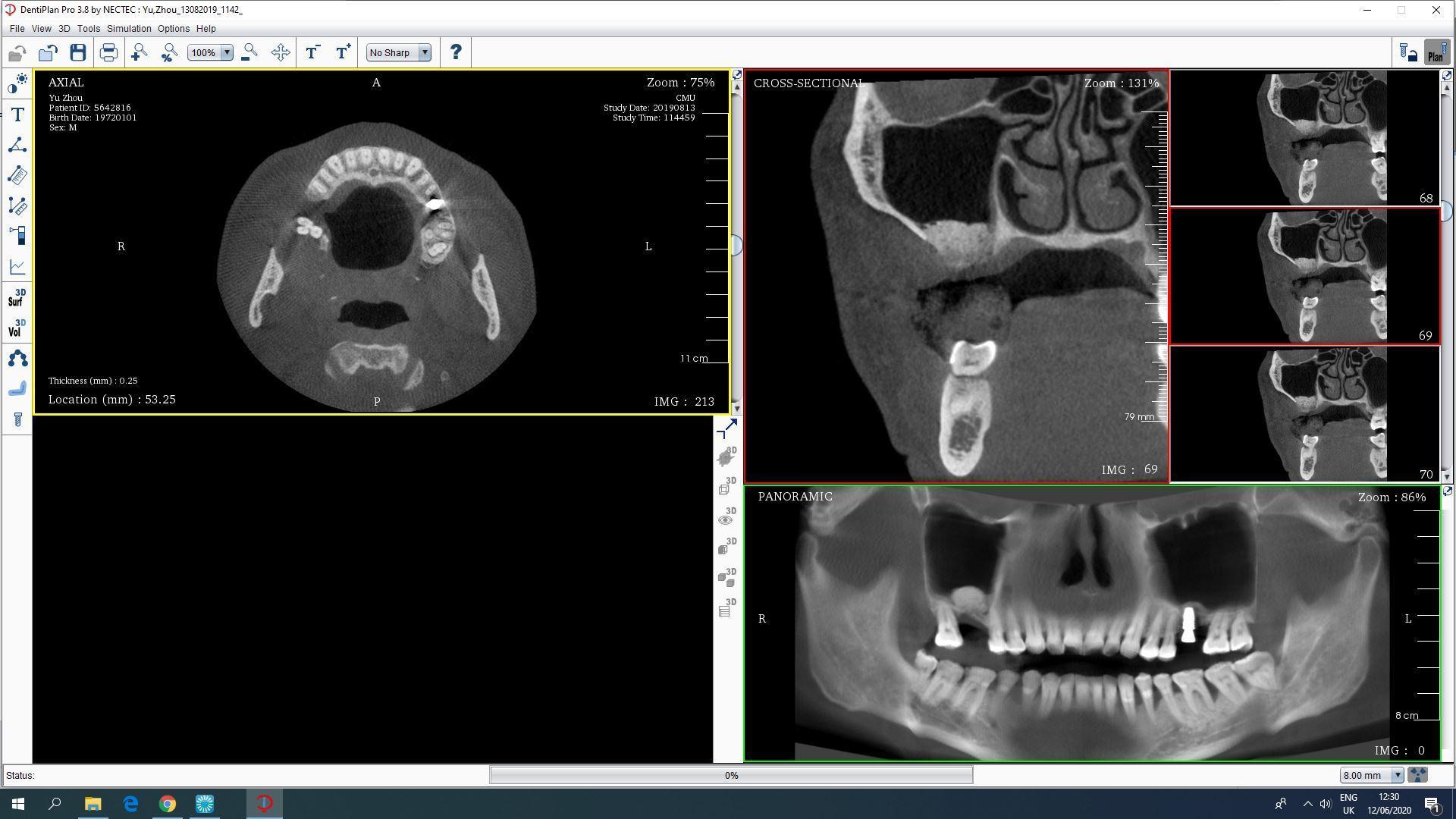1456x819 pixels.
Task: Select the panoramic arch curve tool
Action: click(17, 358)
